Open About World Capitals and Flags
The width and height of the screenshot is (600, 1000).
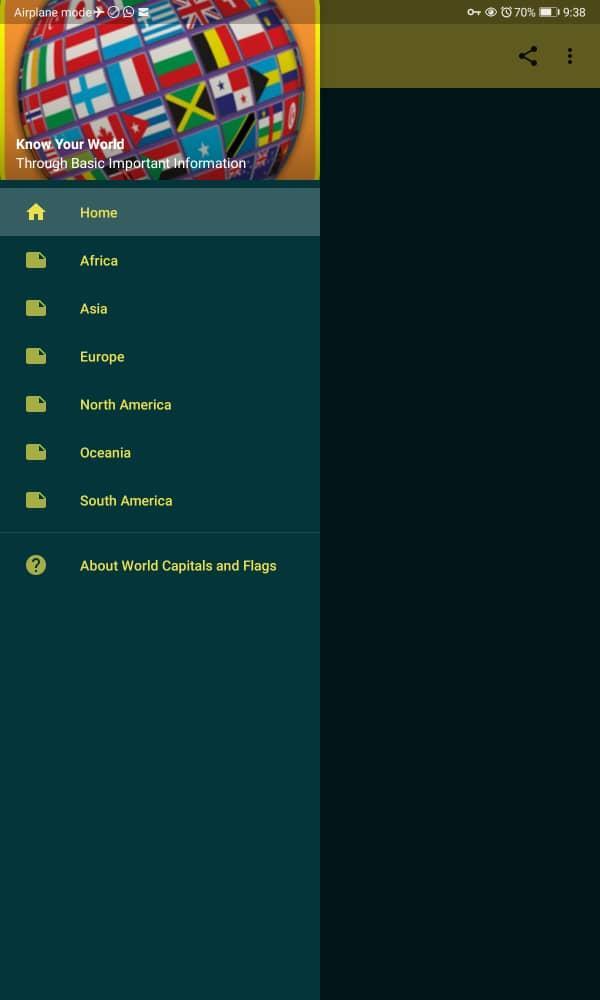[160, 565]
